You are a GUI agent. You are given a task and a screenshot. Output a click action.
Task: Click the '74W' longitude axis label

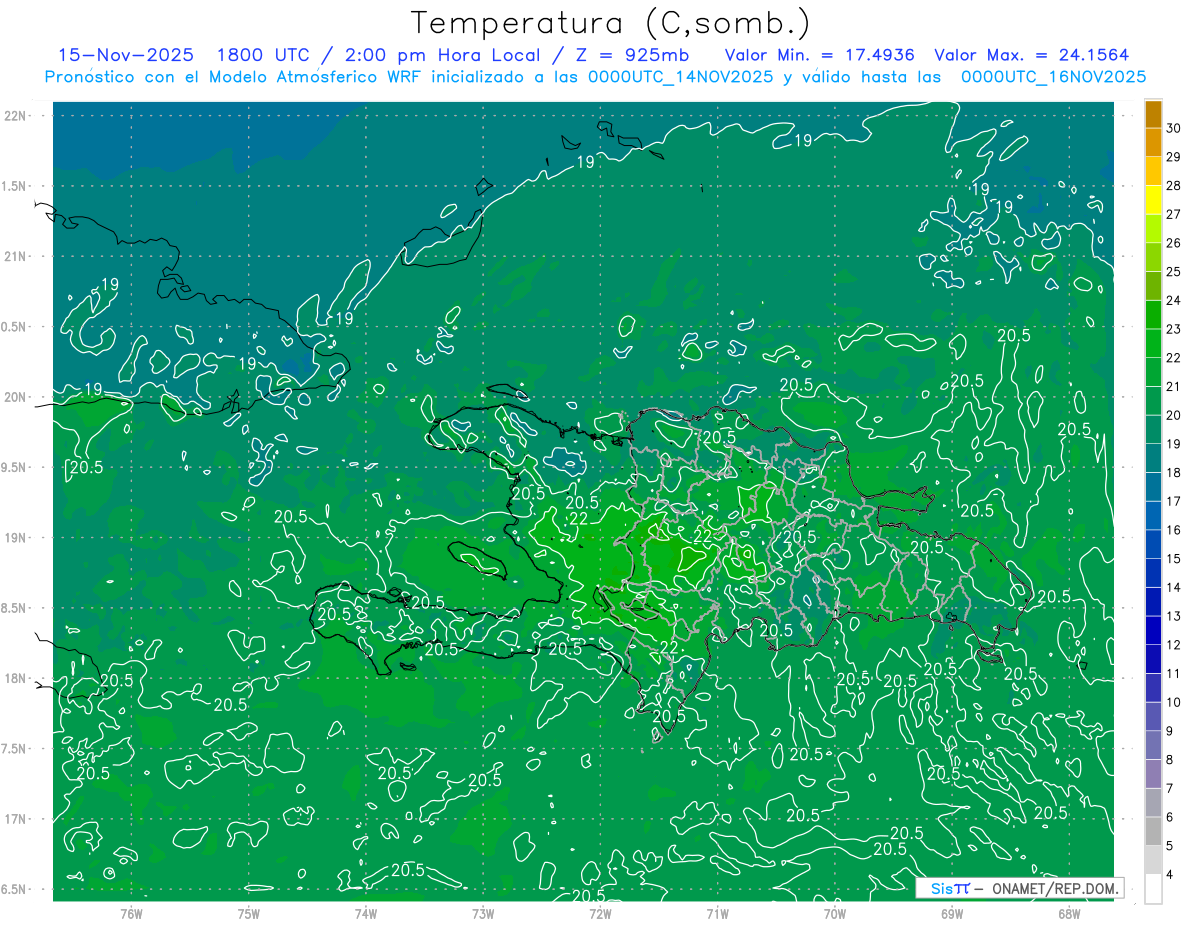(x=366, y=913)
